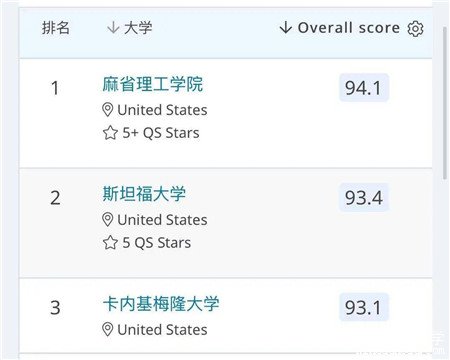Open the 斯坦福大学 university page
This screenshot has width=450, height=360.
144,194
